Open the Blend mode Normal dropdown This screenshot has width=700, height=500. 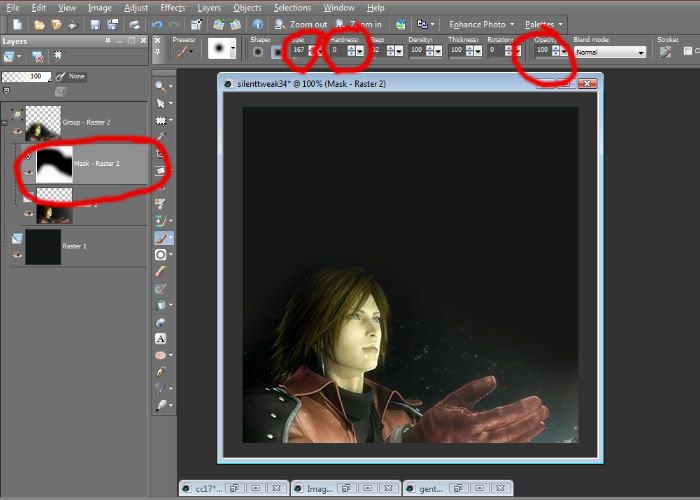tap(610, 52)
